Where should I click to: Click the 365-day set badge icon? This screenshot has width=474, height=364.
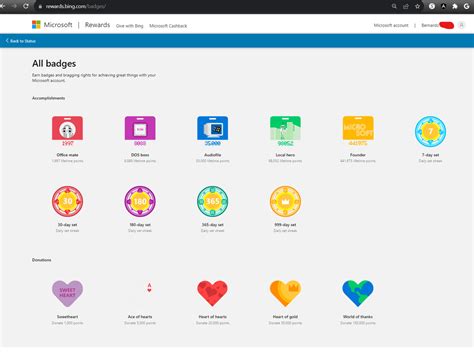click(213, 201)
